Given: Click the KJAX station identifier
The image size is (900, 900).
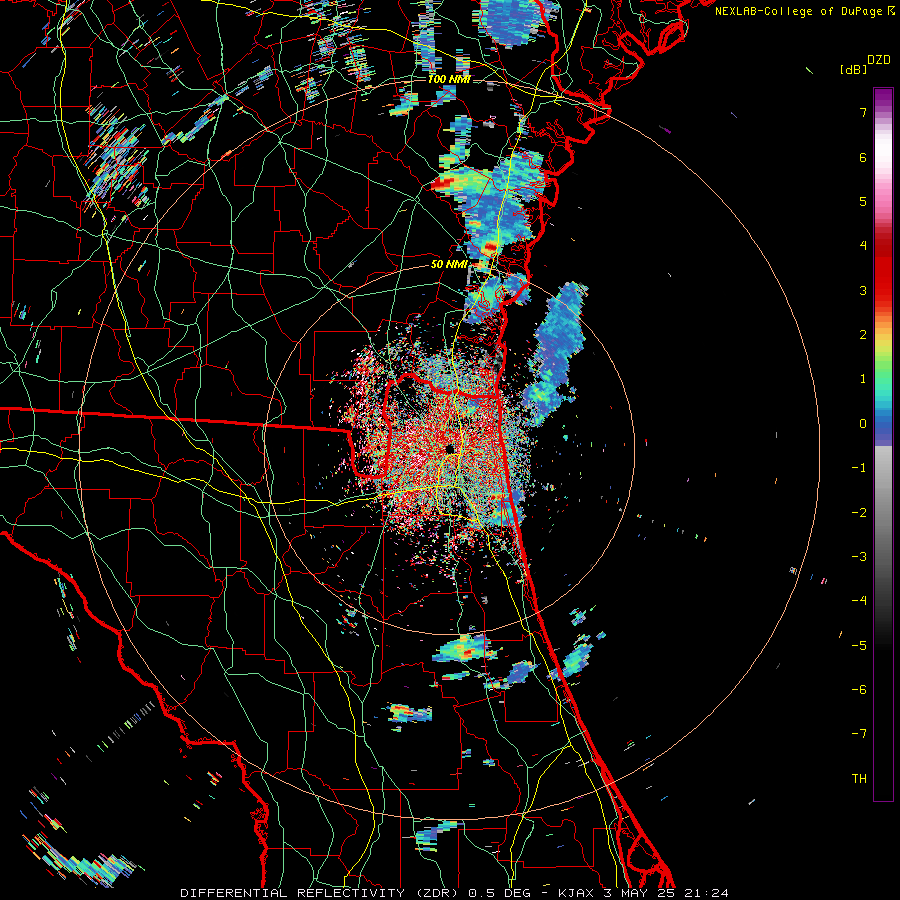Looking at the screenshot, I should tap(578, 893).
